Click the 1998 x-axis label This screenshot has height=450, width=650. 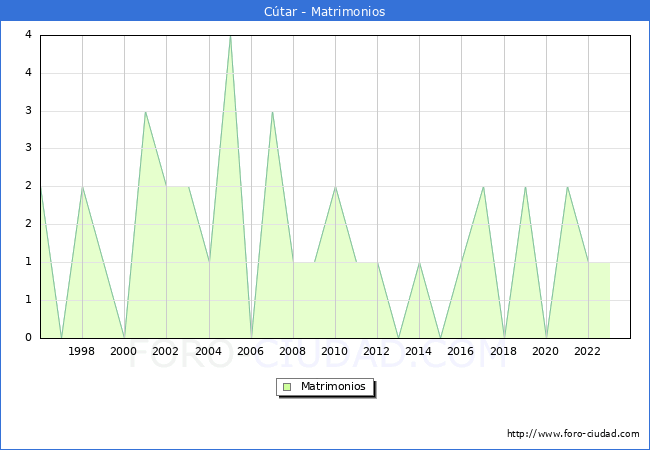pyautogui.click(x=82, y=351)
